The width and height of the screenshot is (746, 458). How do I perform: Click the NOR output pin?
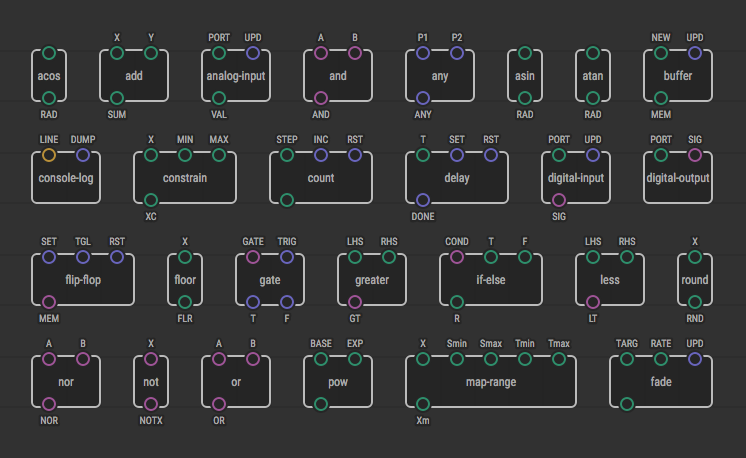(49, 404)
